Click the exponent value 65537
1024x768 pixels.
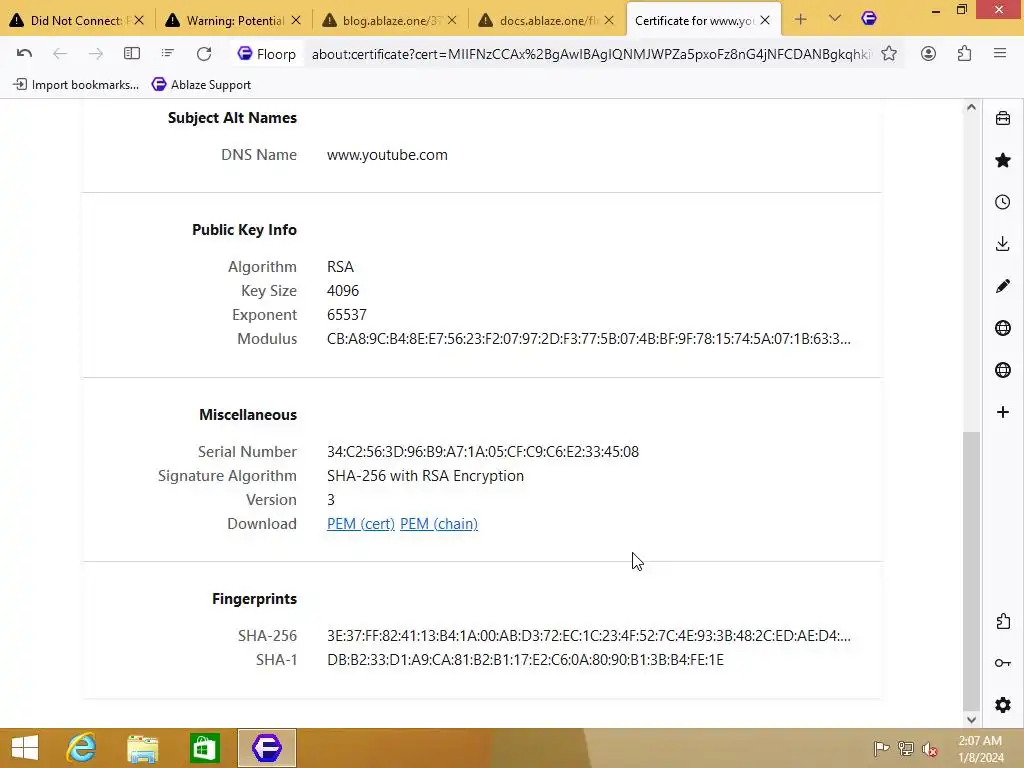[347, 315]
